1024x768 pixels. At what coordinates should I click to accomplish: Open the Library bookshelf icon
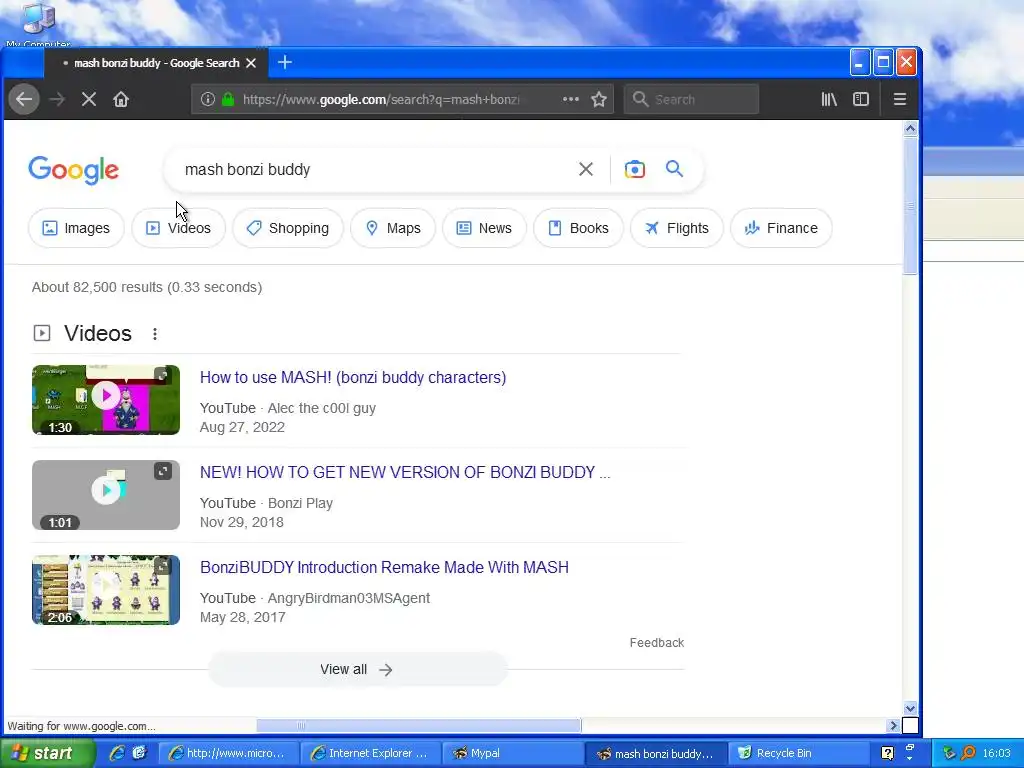pyautogui.click(x=829, y=99)
